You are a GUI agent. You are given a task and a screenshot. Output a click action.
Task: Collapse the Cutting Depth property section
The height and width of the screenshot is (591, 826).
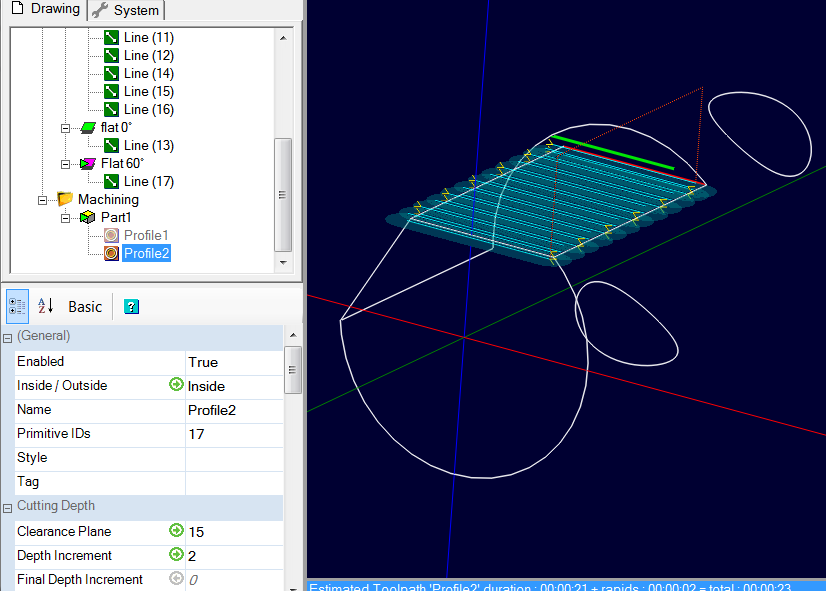click(7, 507)
